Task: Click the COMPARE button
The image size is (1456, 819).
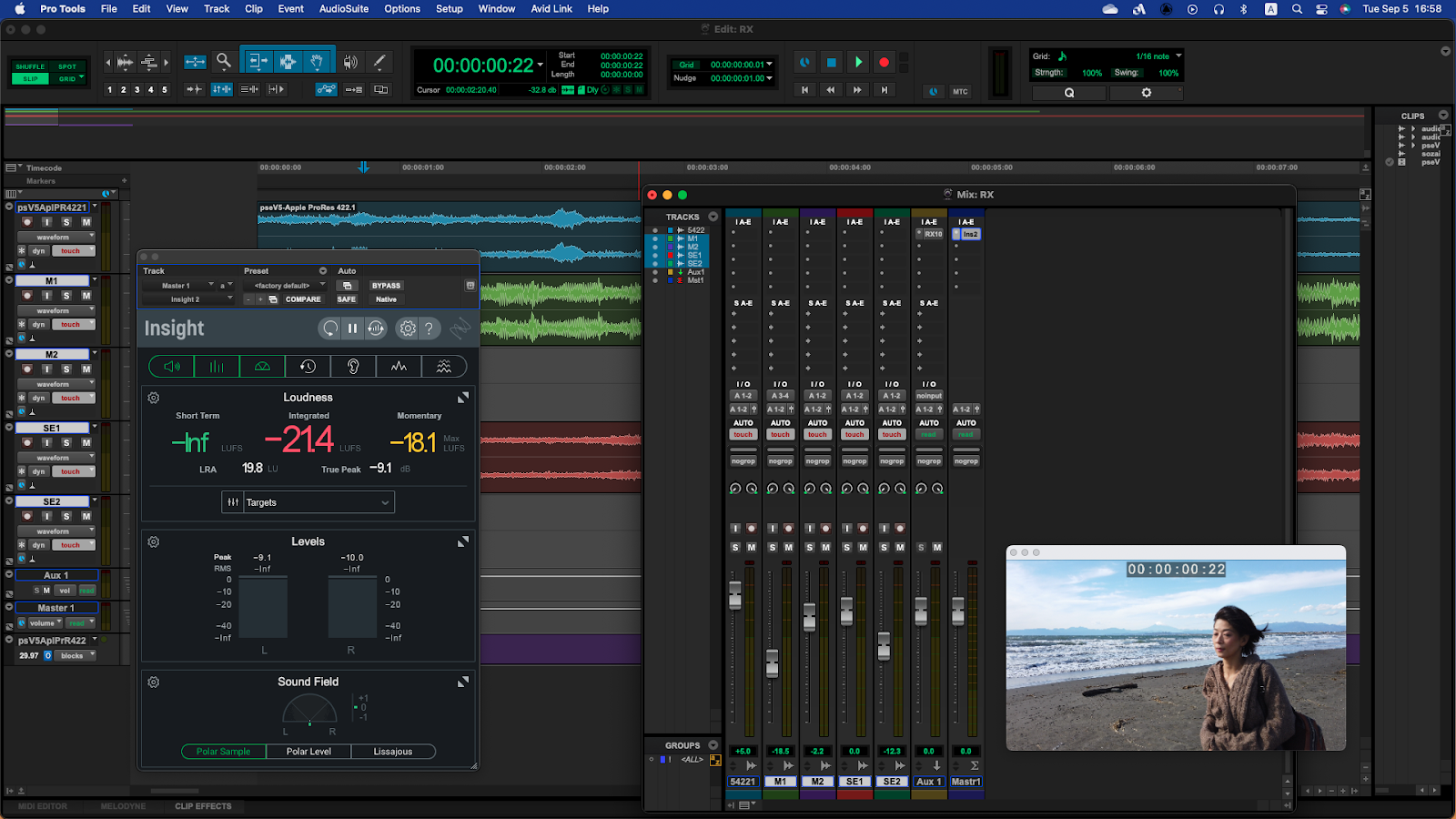Action: [x=303, y=299]
